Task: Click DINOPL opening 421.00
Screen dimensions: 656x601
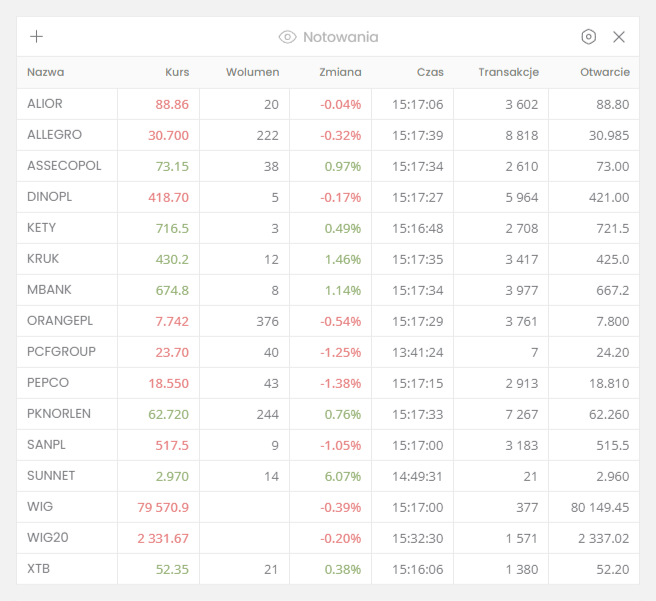Action: point(609,197)
